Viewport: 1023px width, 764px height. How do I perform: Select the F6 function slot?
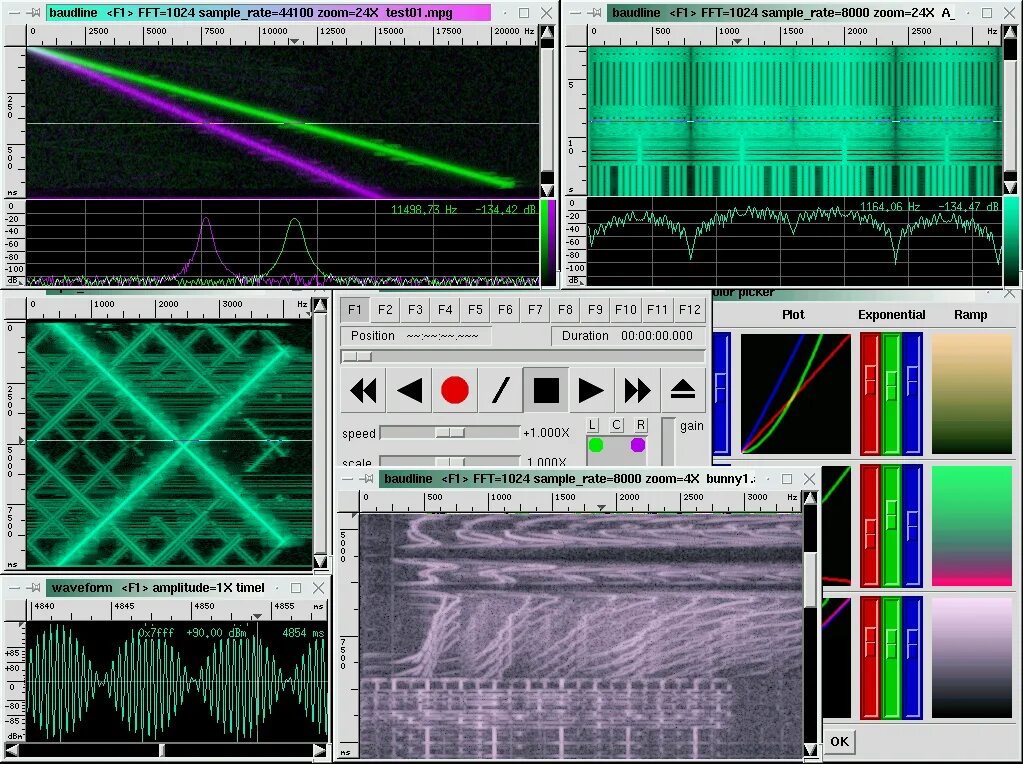tap(505, 309)
